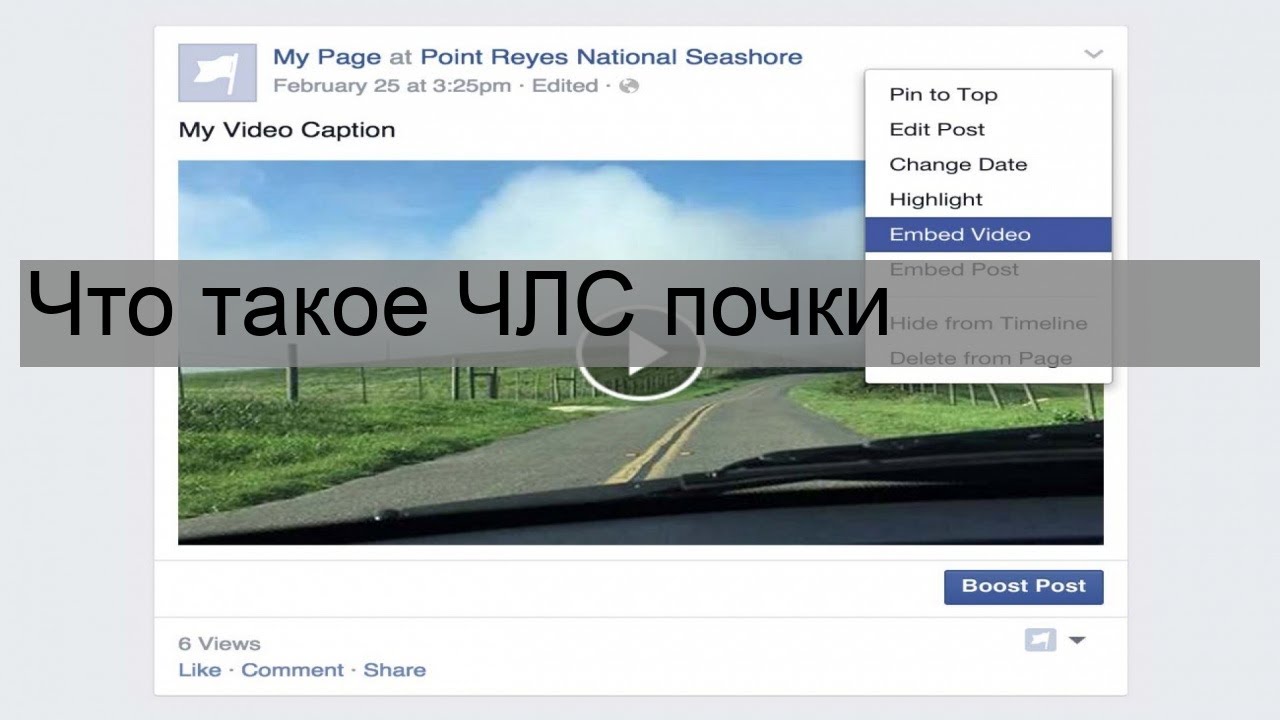1280x720 pixels.
Task: Share the video post
Action: pyautogui.click(x=394, y=670)
